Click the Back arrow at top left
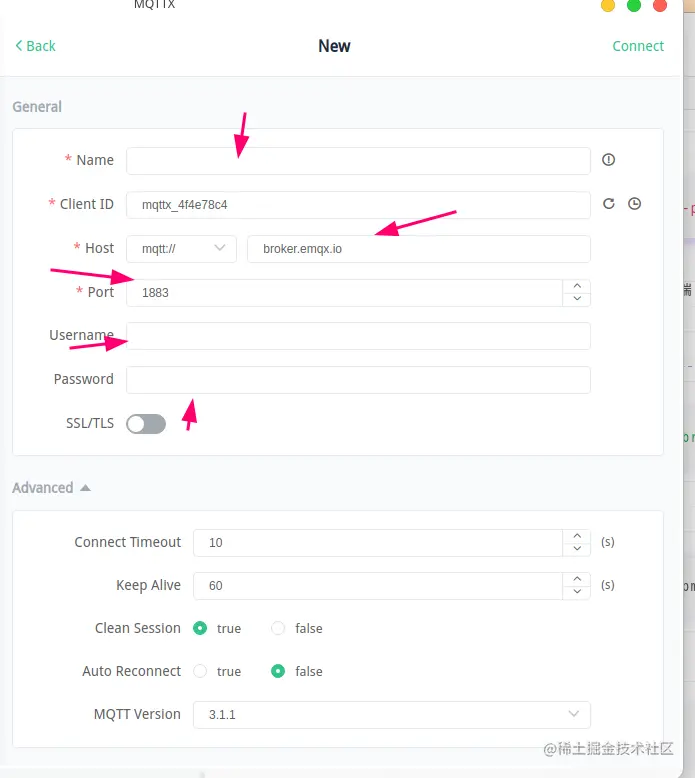695x778 pixels. [x=35, y=46]
